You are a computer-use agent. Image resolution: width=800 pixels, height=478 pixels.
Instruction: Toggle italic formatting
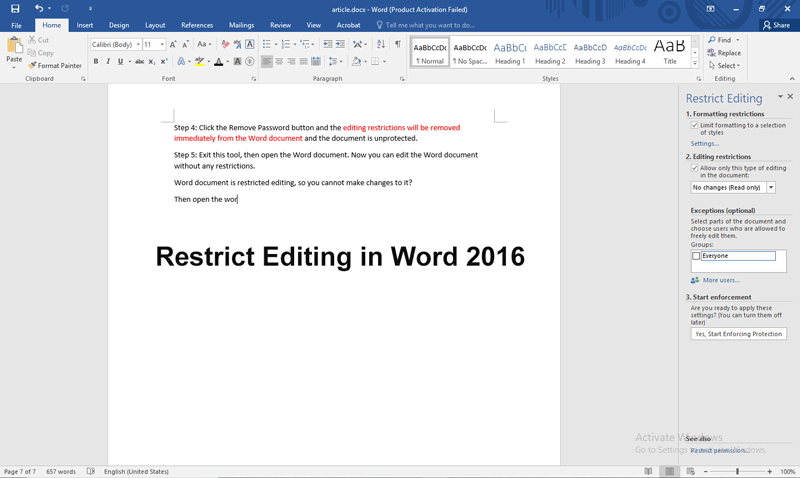point(108,61)
